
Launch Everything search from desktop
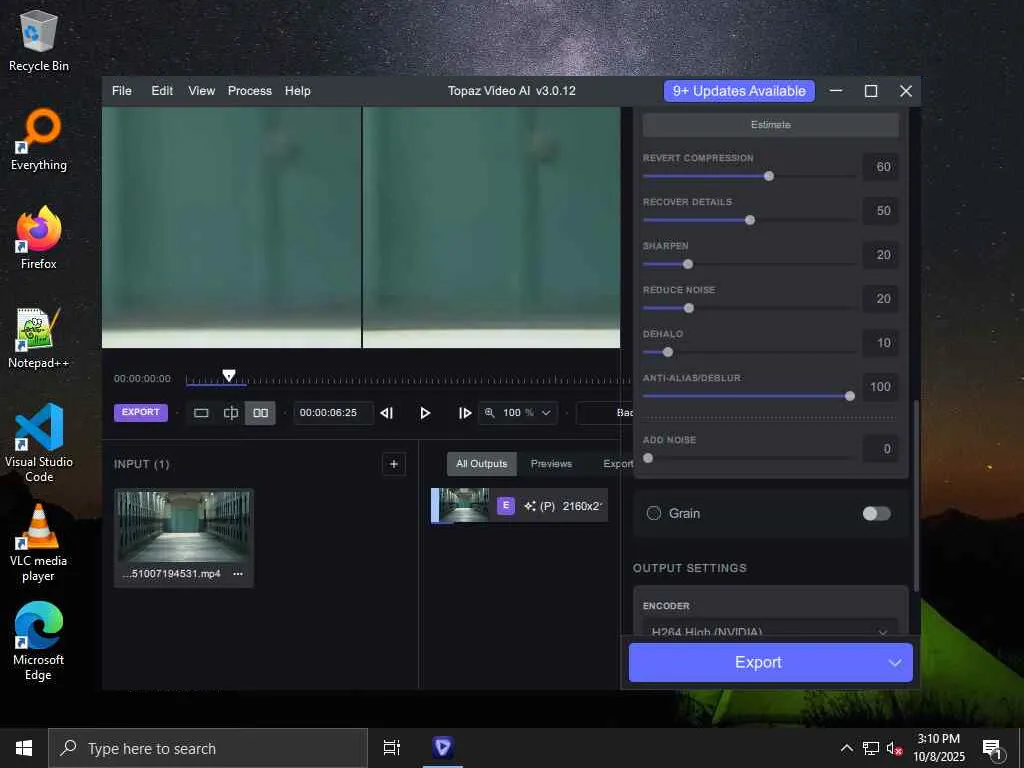click(x=39, y=140)
